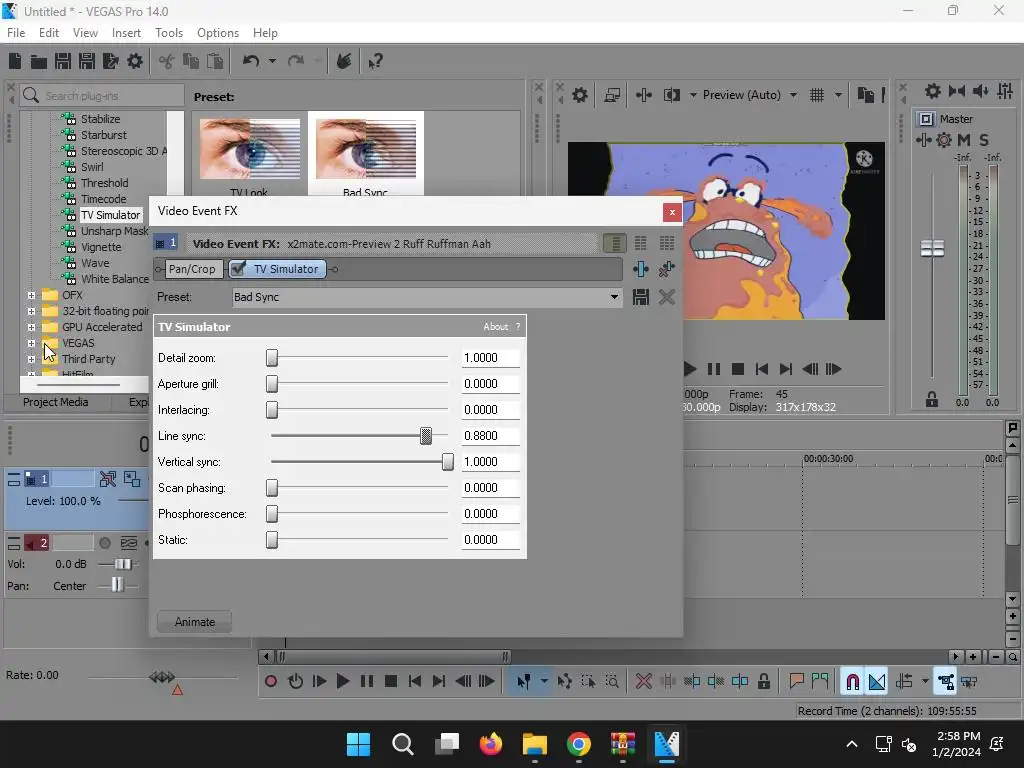Click the Animate button
1024x768 pixels.
tap(195, 622)
